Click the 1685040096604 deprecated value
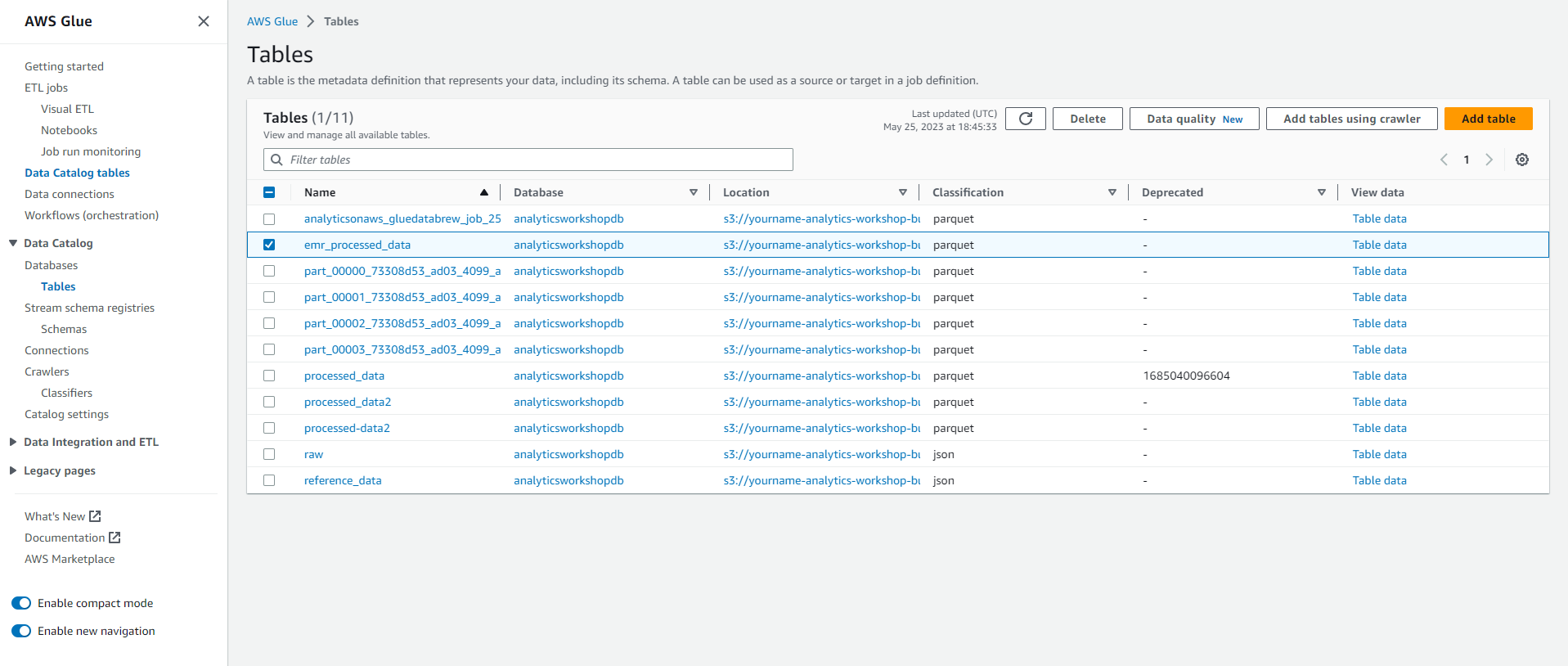1568x666 pixels. click(x=1186, y=376)
